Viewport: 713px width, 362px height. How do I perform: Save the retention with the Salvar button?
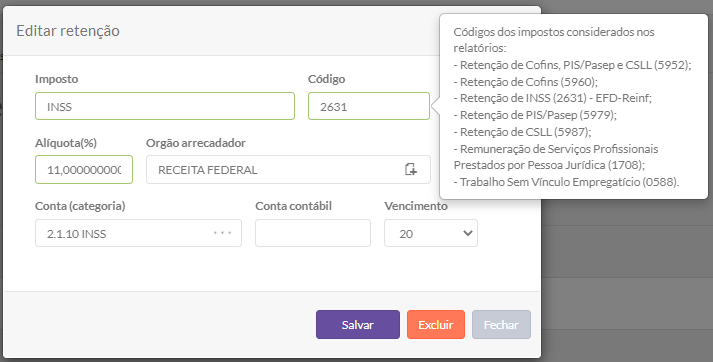358,325
